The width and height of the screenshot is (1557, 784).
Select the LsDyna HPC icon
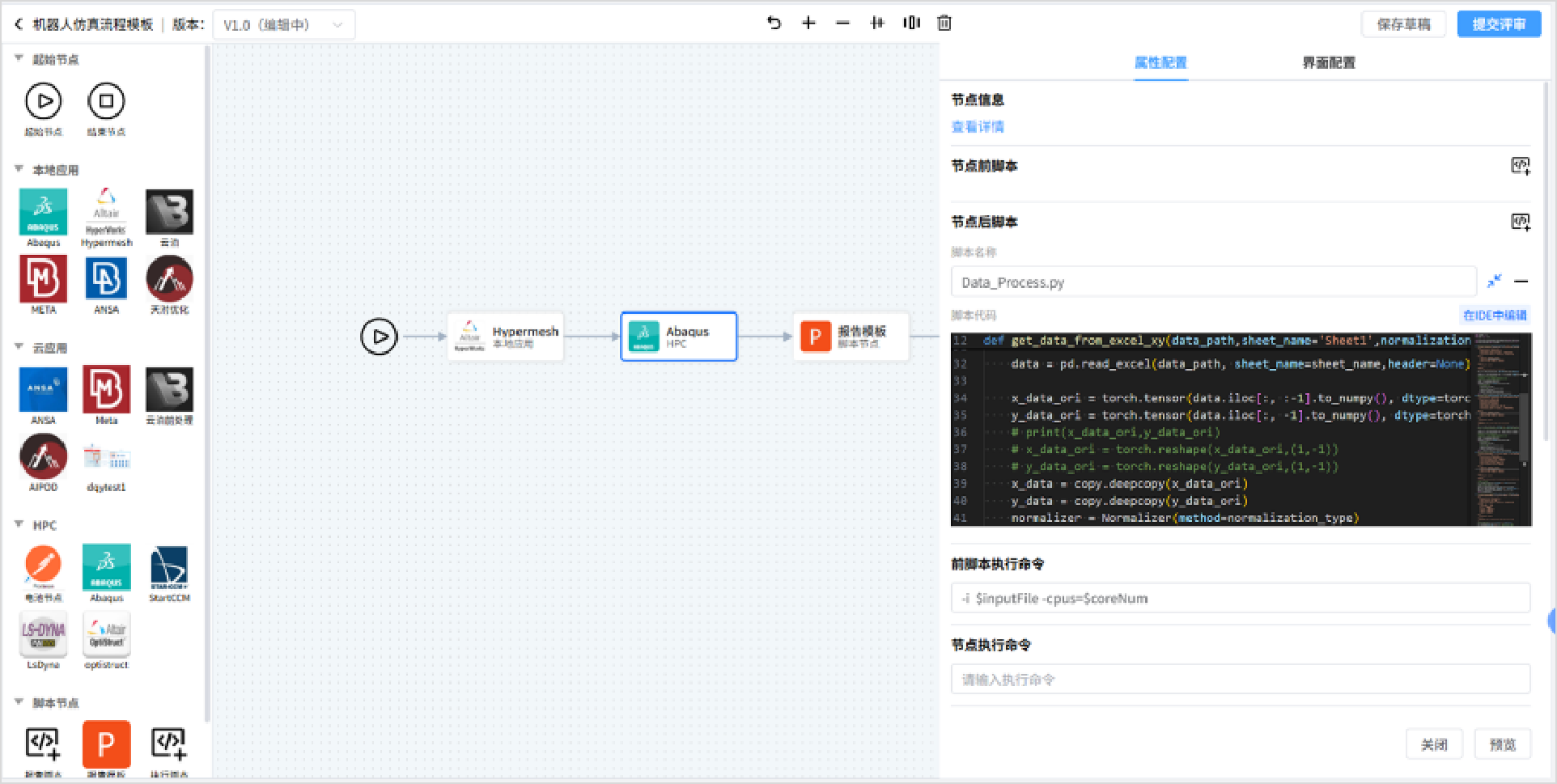(44, 634)
